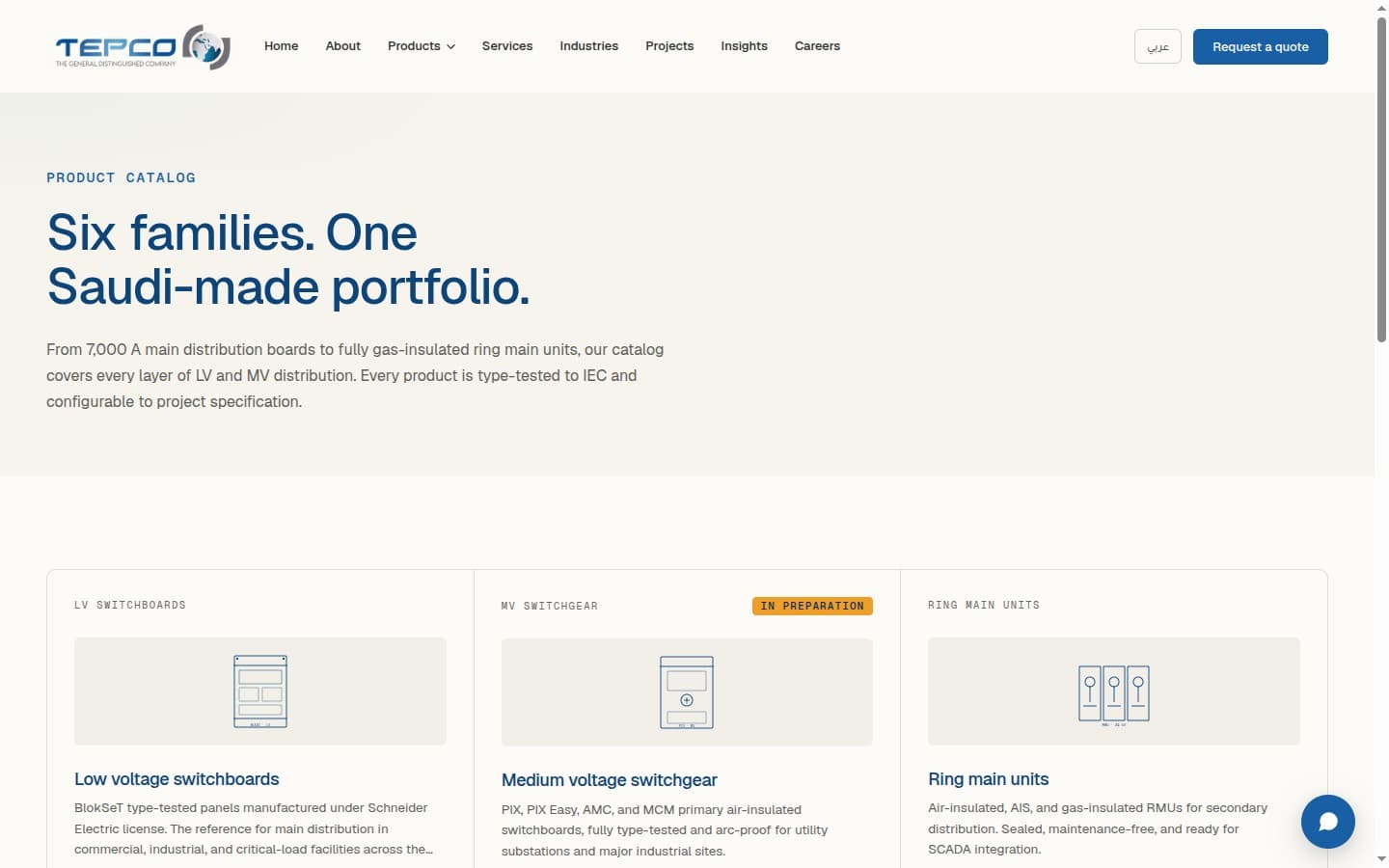Navigate to Services
This screenshot has width=1389, height=868.
507,46
